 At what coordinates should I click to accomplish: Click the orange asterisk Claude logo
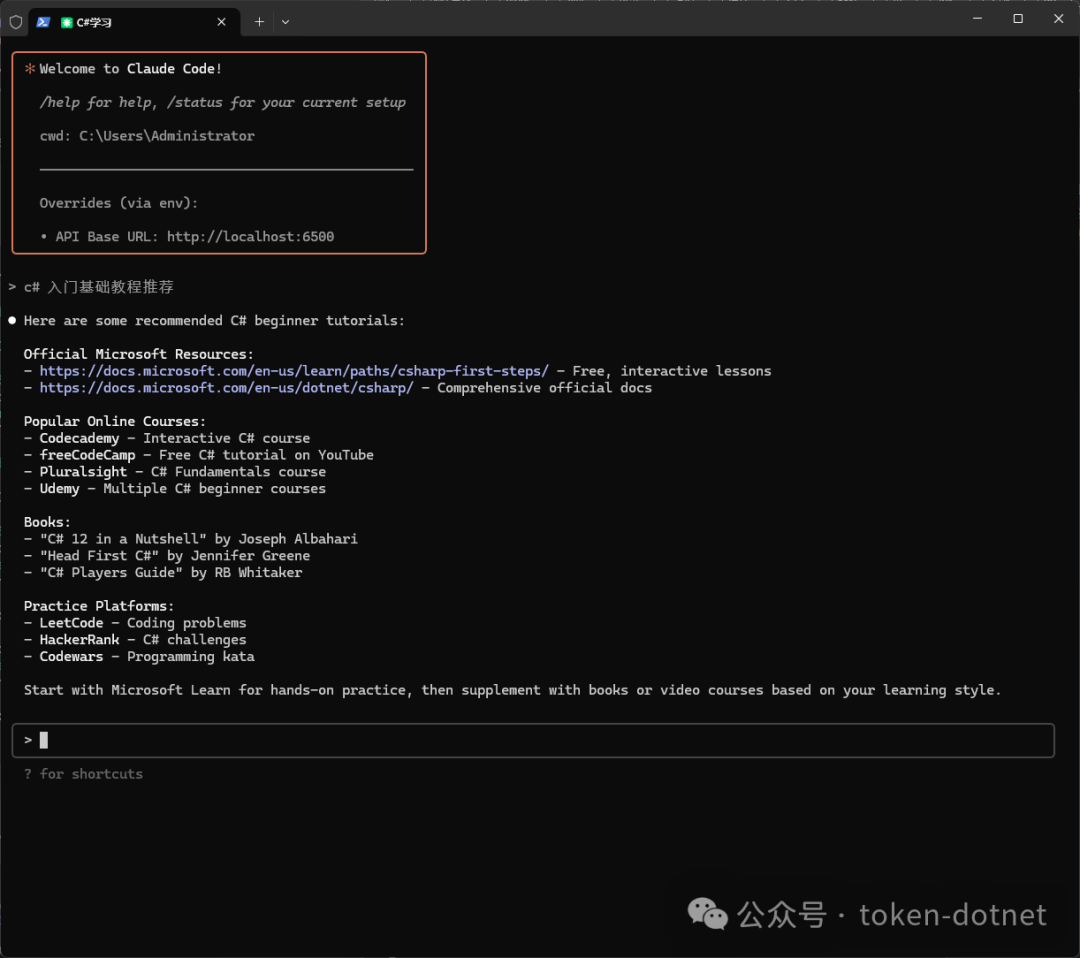point(30,68)
